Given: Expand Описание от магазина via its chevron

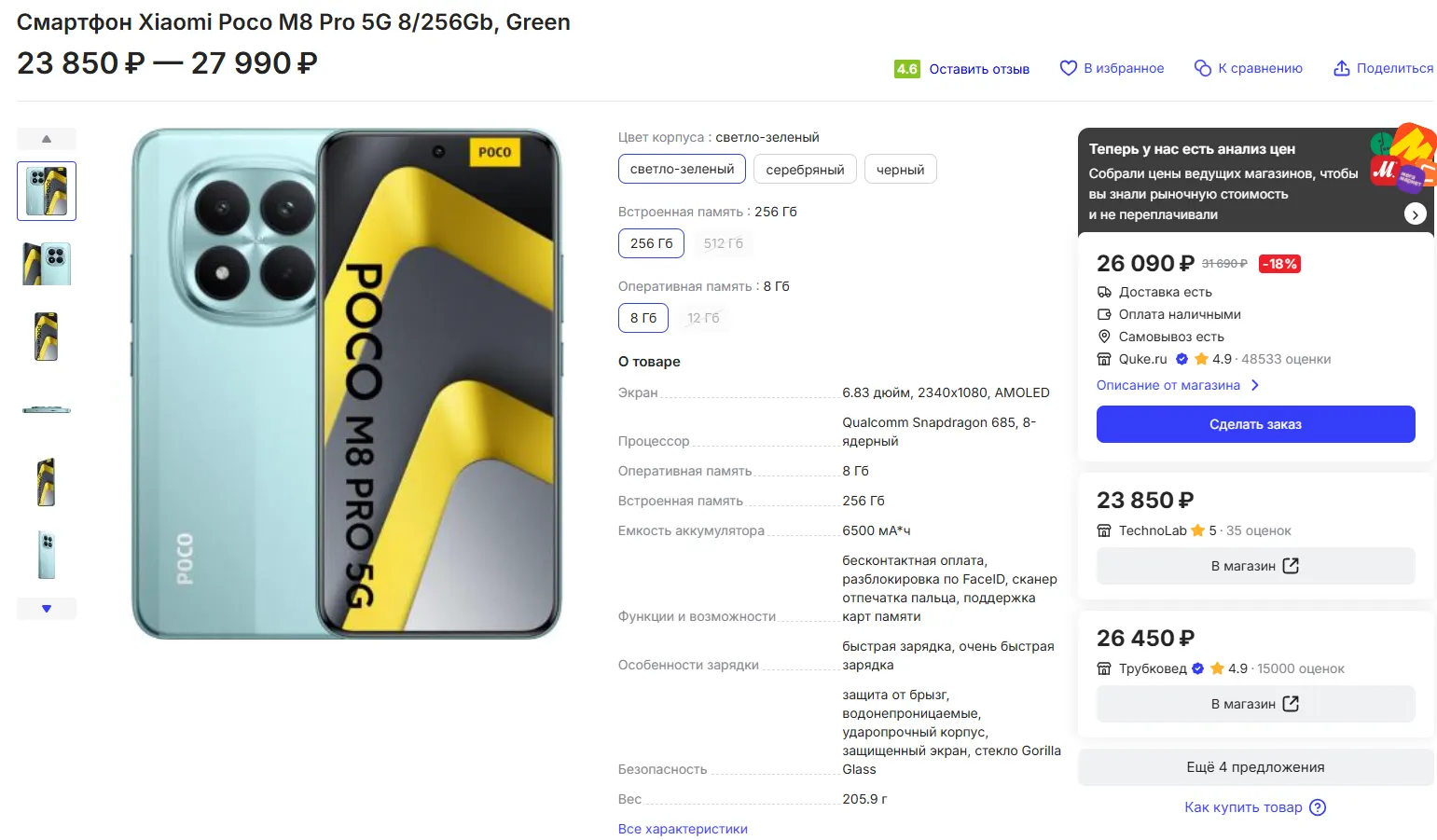Looking at the screenshot, I should point(1257,385).
